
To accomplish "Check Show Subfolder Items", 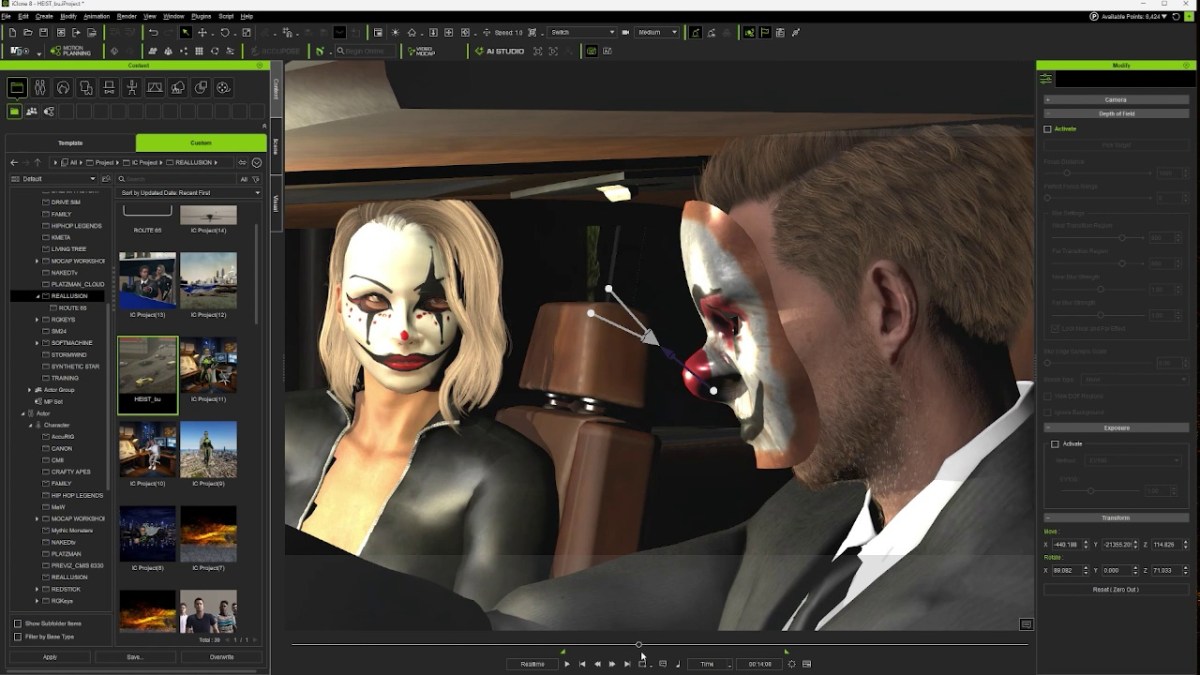I will 17,623.
